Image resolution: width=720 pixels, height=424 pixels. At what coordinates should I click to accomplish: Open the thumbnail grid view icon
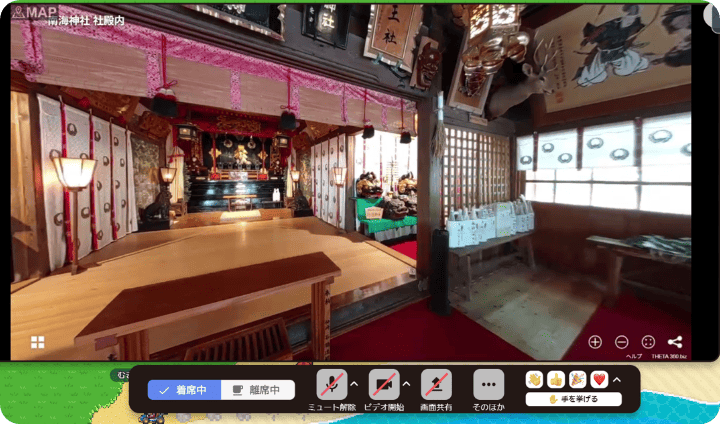(38, 342)
